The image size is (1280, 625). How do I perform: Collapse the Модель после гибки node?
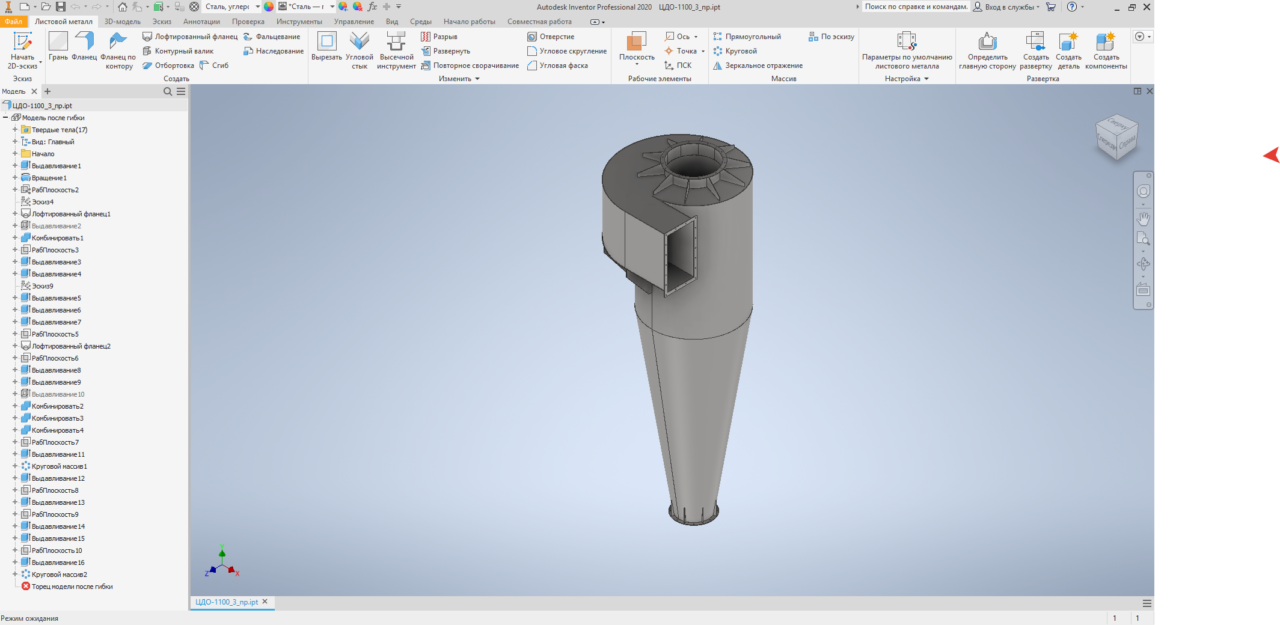tap(6, 118)
